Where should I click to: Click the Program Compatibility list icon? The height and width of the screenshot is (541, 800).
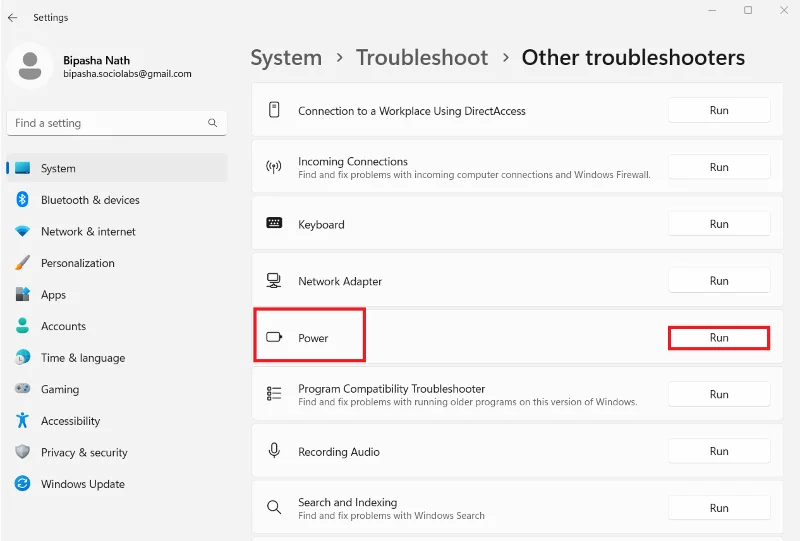click(274, 394)
